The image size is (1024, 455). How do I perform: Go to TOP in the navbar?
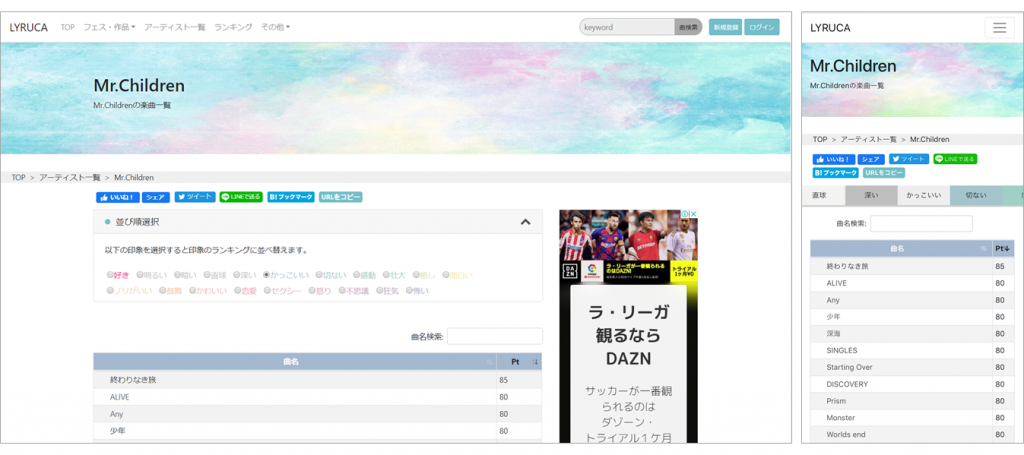coord(67,27)
